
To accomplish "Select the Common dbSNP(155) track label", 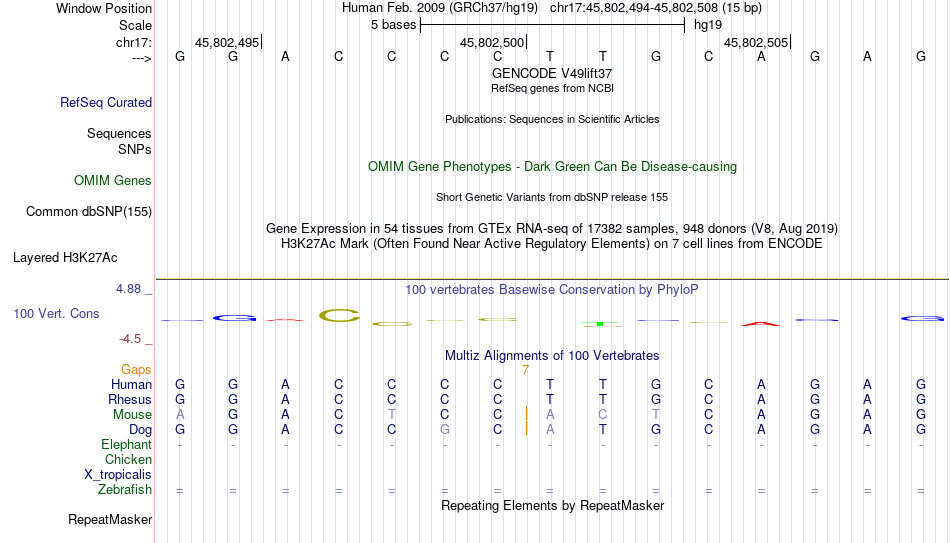I will pos(89,212).
